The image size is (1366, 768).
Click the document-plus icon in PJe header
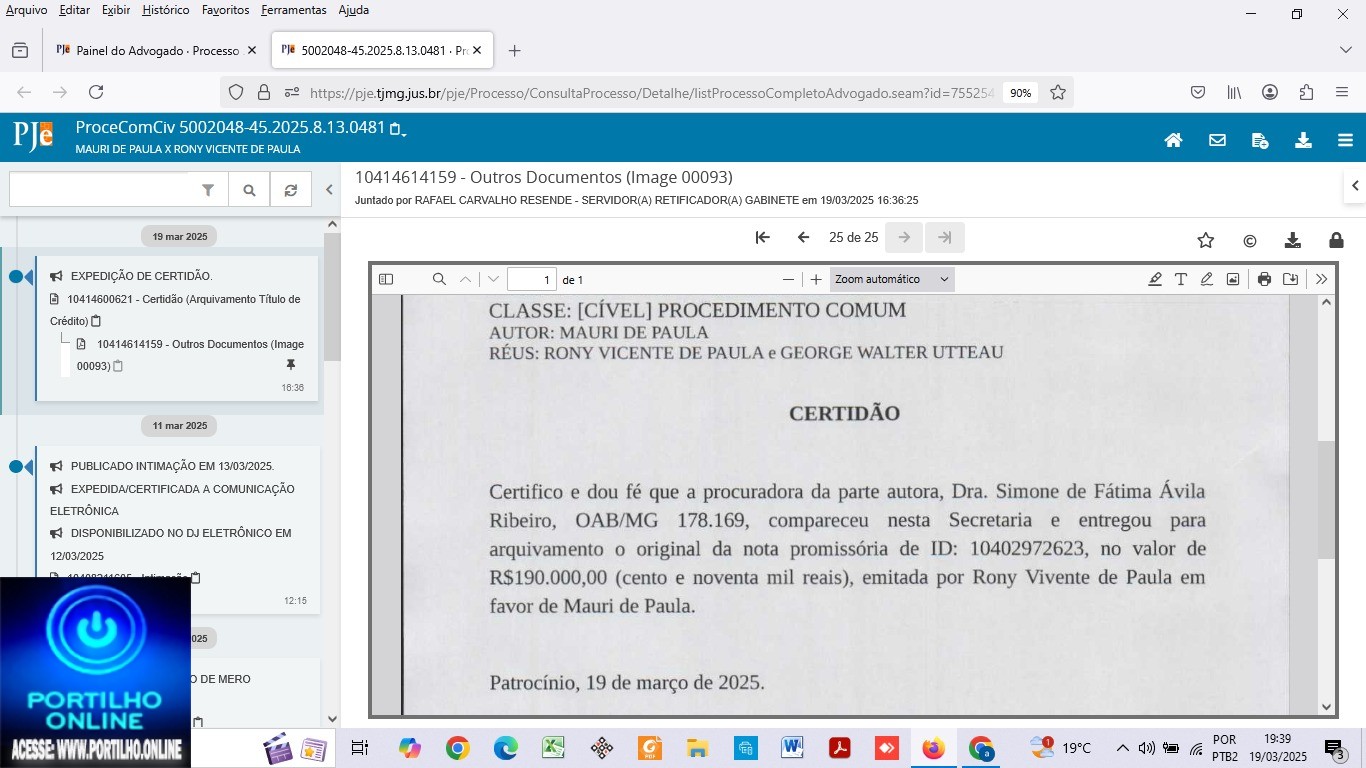point(1260,141)
